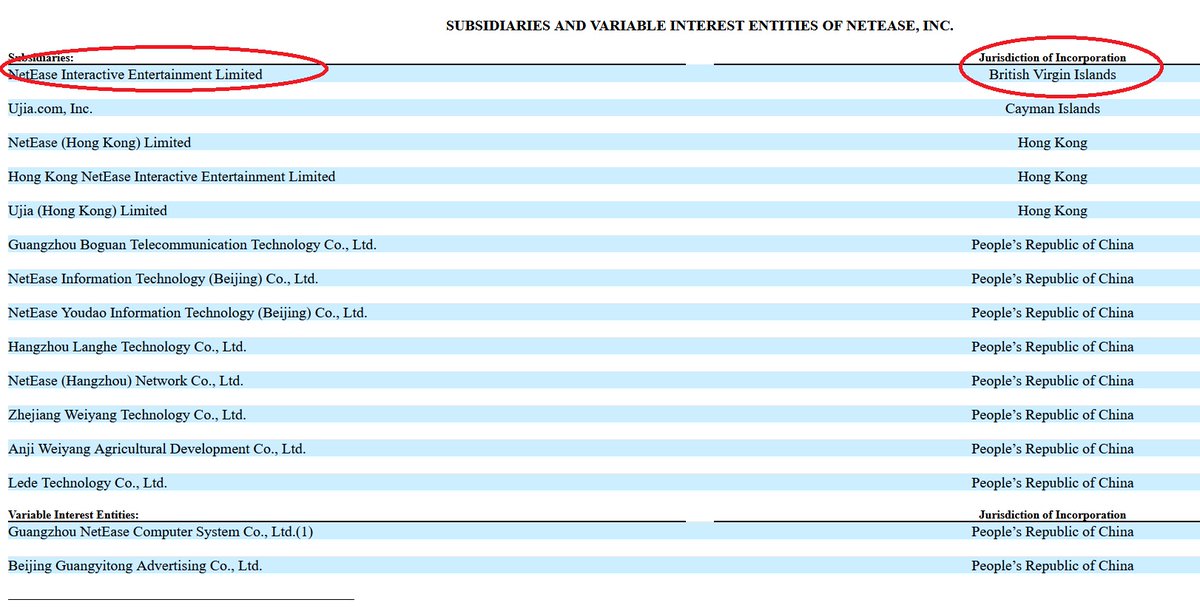Click the 'British Virgin Islands' jurisdiction cell
This screenshot has width=1200, height=611.
pos(1052,74)
